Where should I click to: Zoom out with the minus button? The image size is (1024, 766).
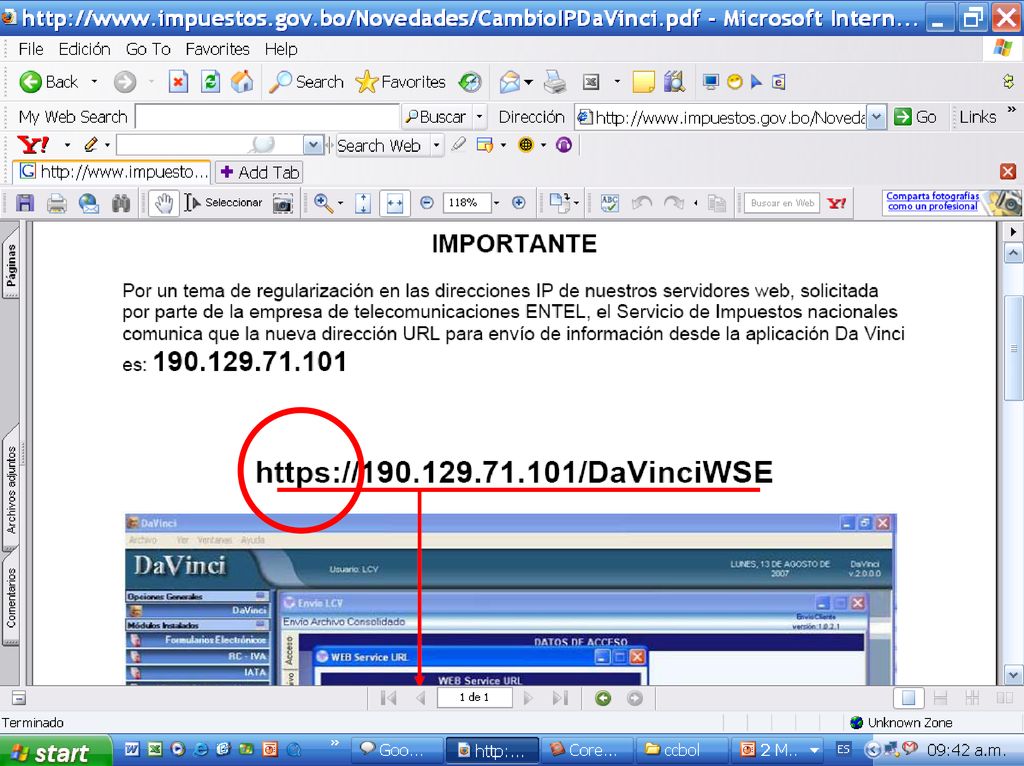click(426, 203)
